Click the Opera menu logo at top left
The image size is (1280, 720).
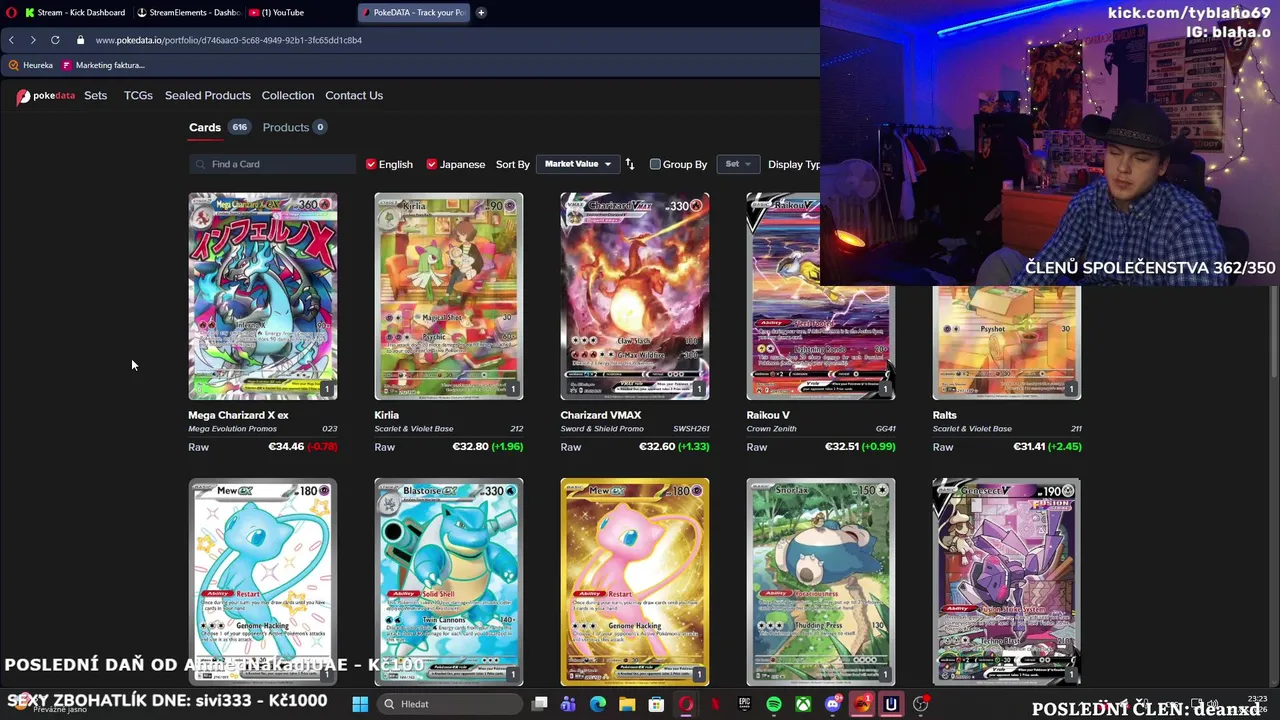[11, 12]
